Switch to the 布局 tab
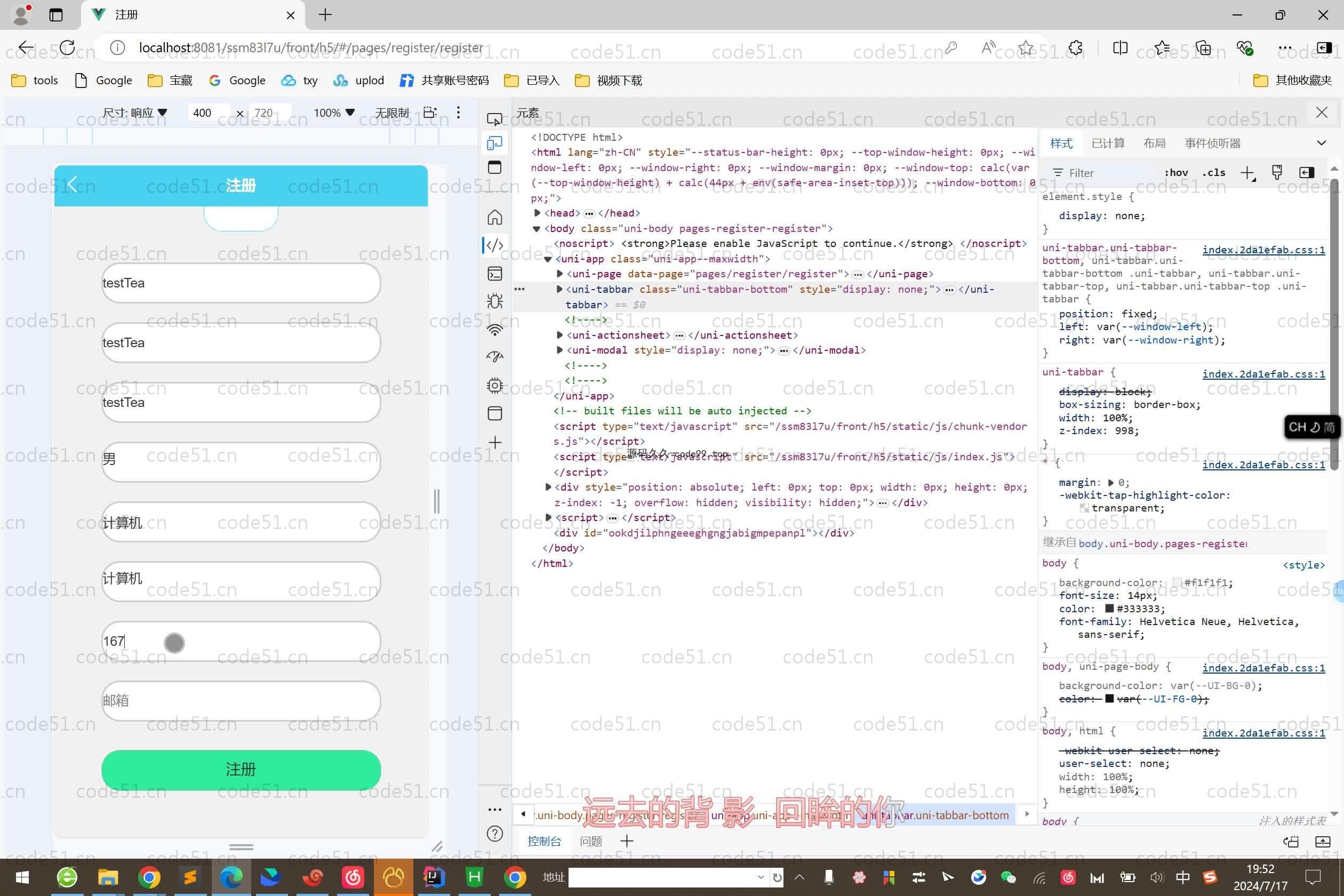 pyautogui.click(x=1154, y=143)
